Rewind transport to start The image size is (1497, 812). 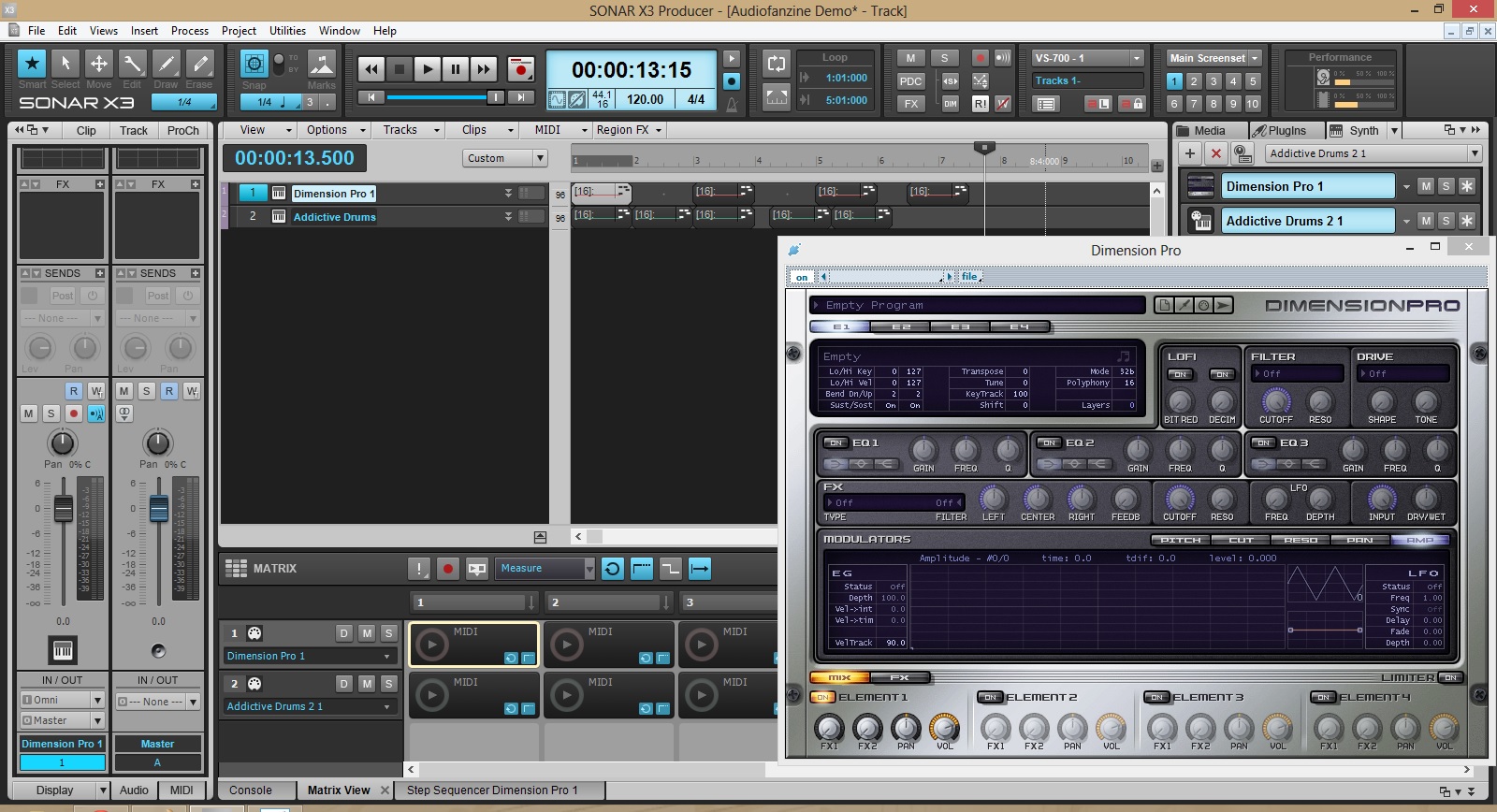pos(371,68)
